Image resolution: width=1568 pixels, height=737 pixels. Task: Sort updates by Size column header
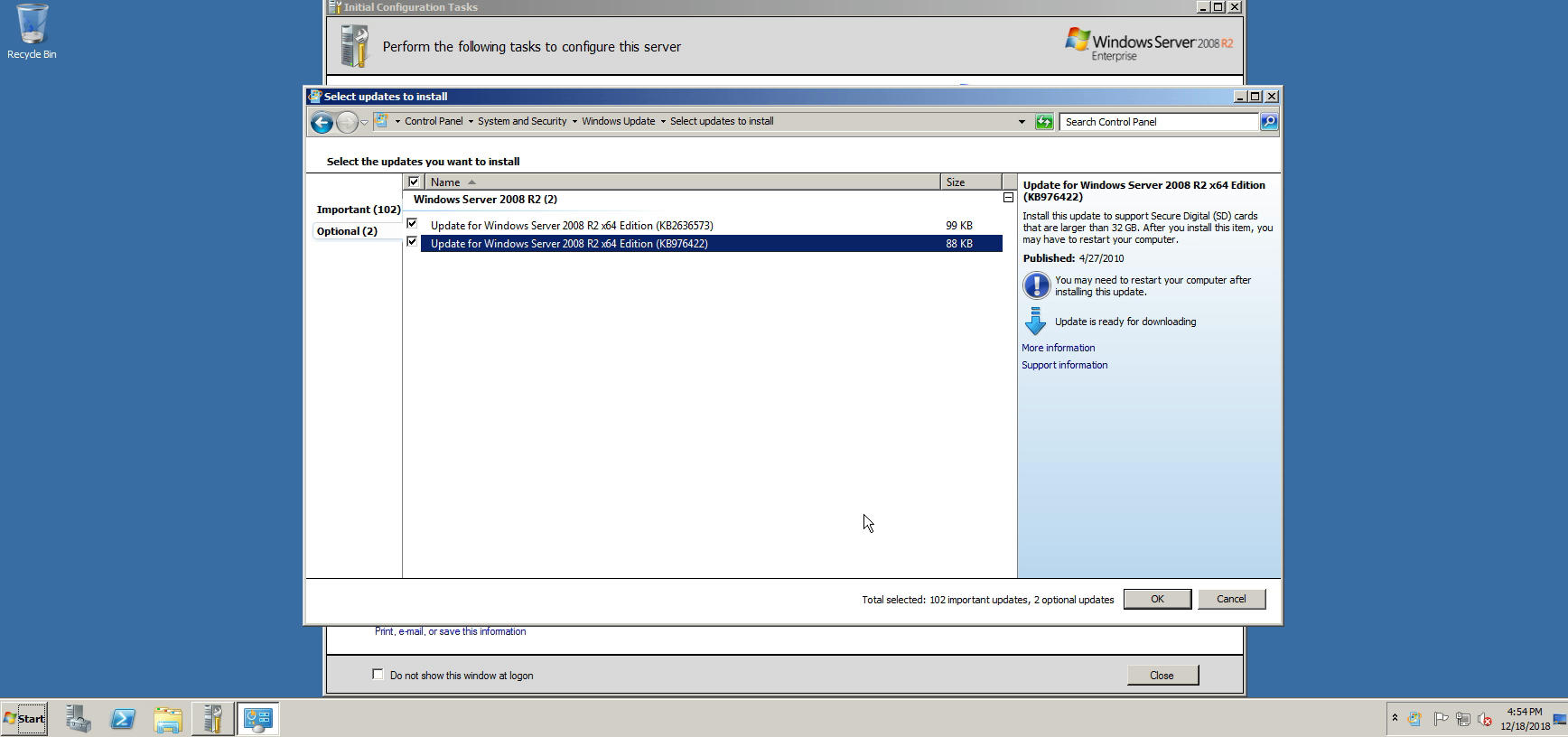coord(970,182)
